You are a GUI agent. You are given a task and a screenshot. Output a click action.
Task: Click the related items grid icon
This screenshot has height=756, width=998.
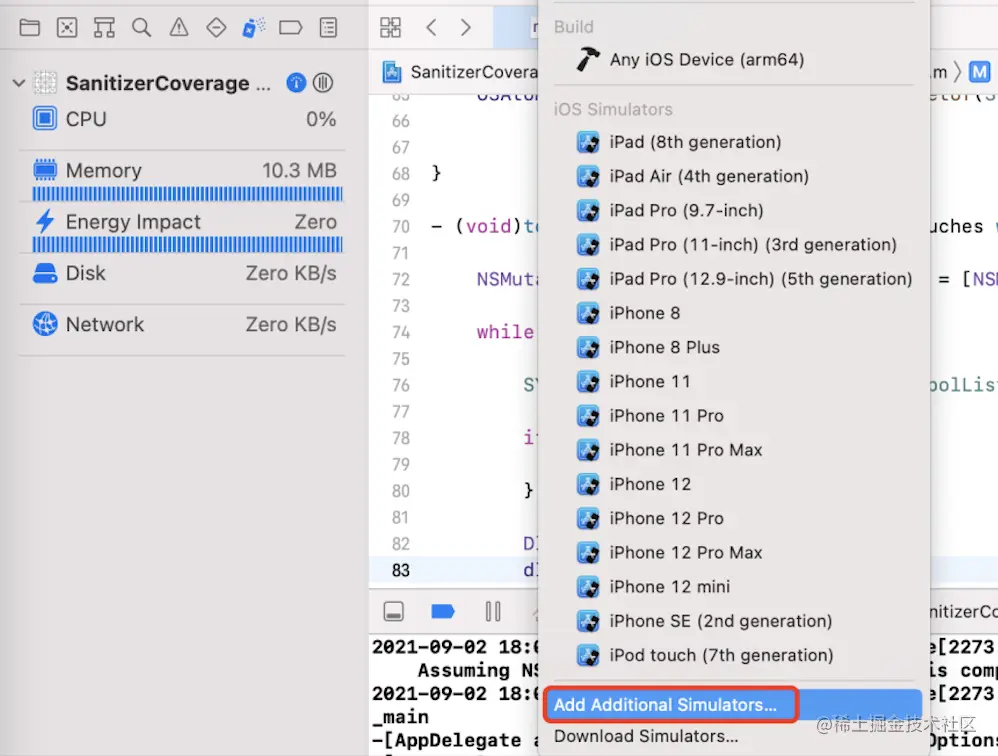(x=390, y=27)
